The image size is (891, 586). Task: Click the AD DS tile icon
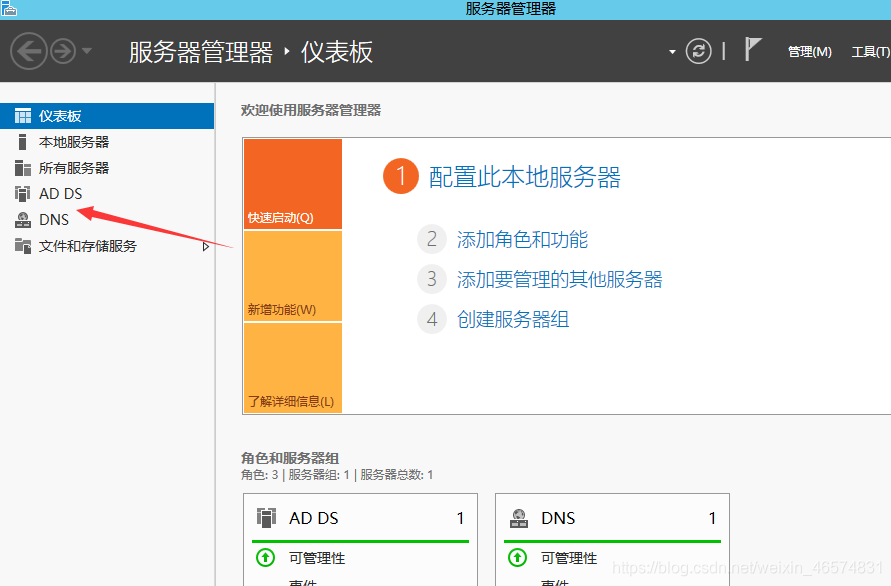[x=266, y=518]
